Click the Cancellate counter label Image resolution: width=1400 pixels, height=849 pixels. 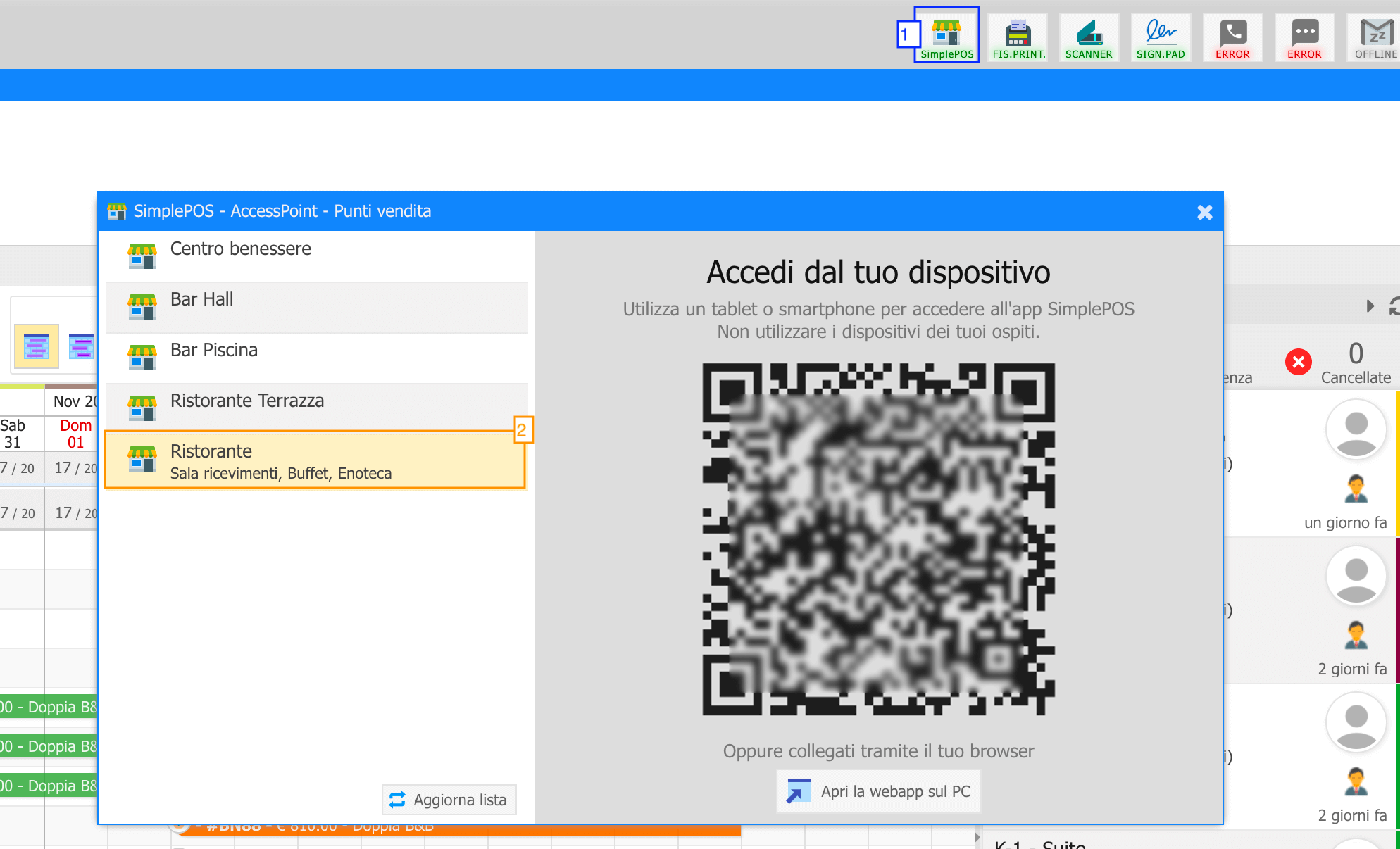(x=1356, y=377)
